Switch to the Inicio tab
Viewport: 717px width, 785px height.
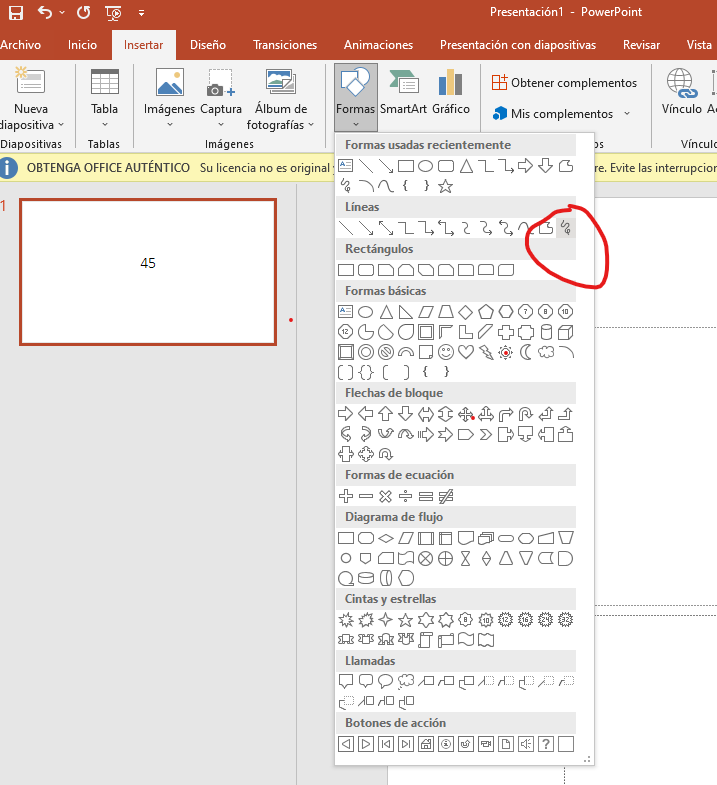[82, 45]
